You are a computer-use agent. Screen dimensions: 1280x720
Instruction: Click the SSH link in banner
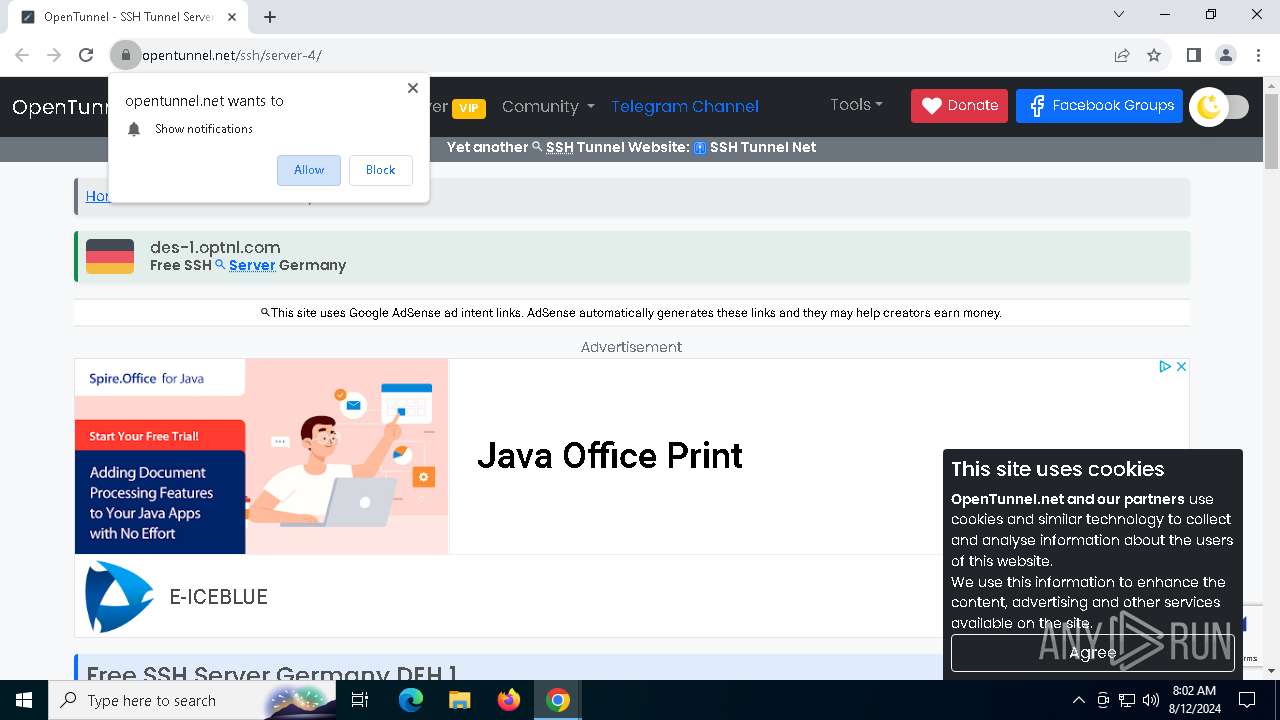pos(560,147)
